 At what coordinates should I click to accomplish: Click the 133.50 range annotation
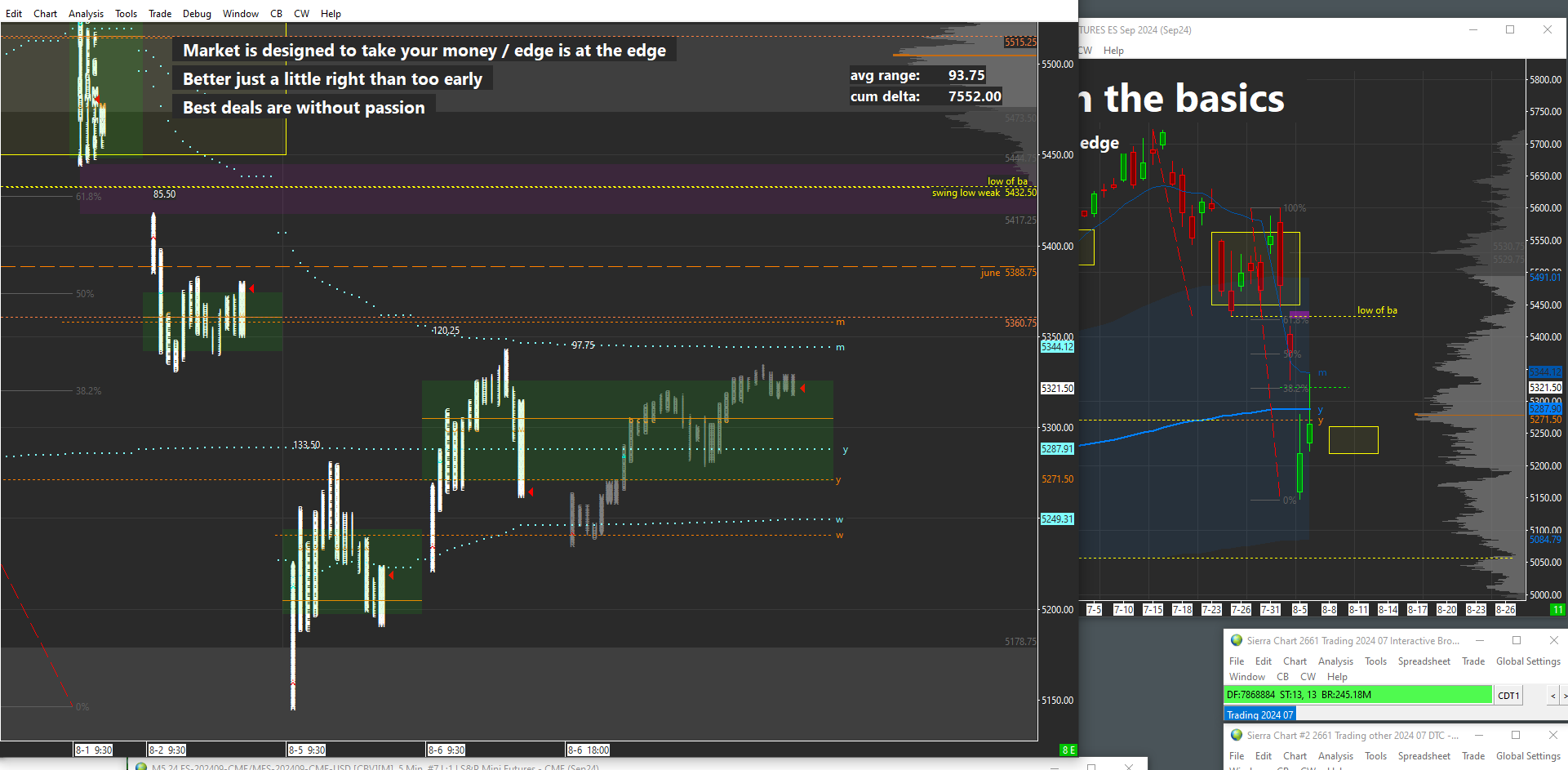point(307,445)
